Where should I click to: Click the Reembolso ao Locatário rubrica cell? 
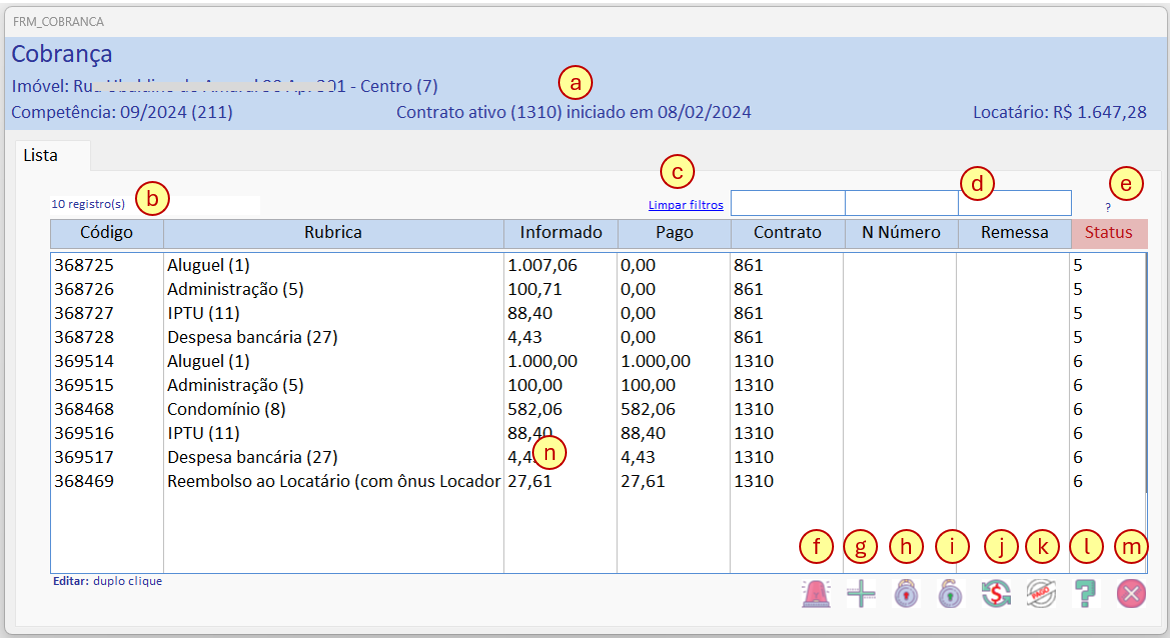point(334,481)
